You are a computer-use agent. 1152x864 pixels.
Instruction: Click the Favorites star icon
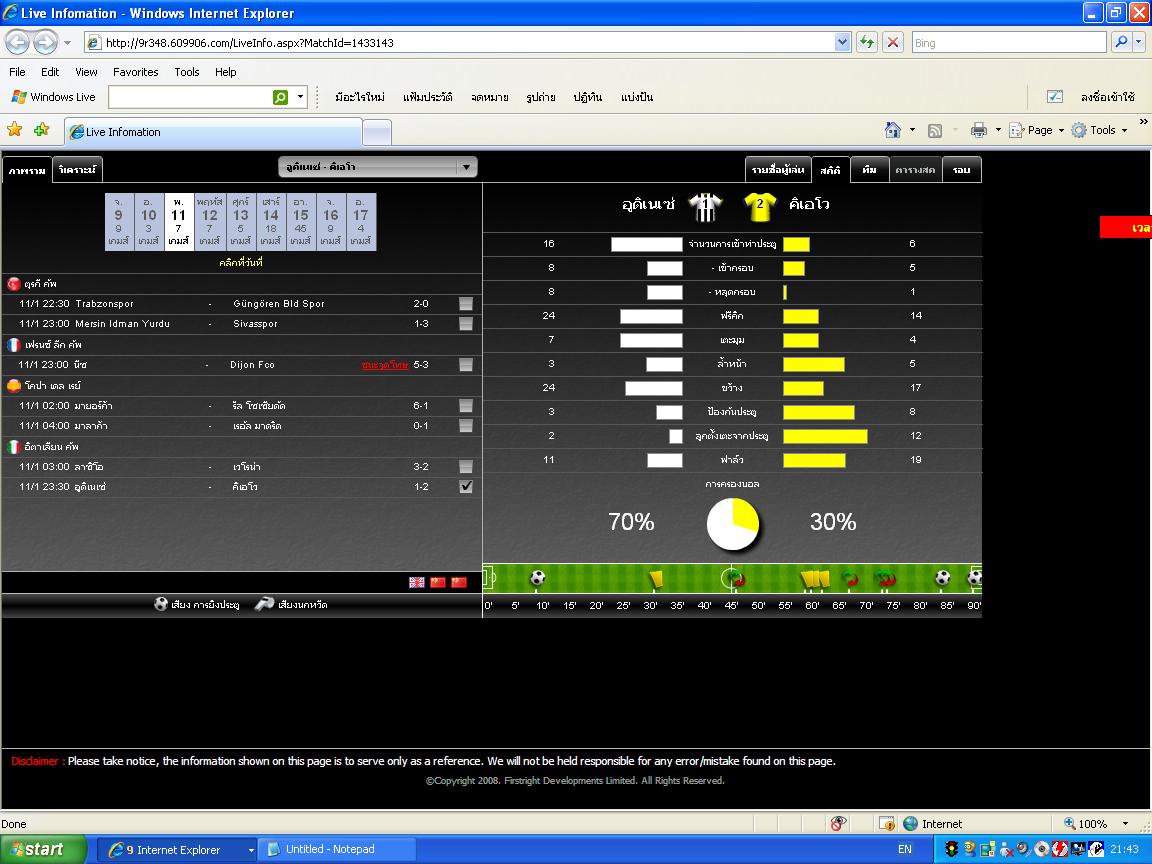pyautogui.click(x=14, y=130)
